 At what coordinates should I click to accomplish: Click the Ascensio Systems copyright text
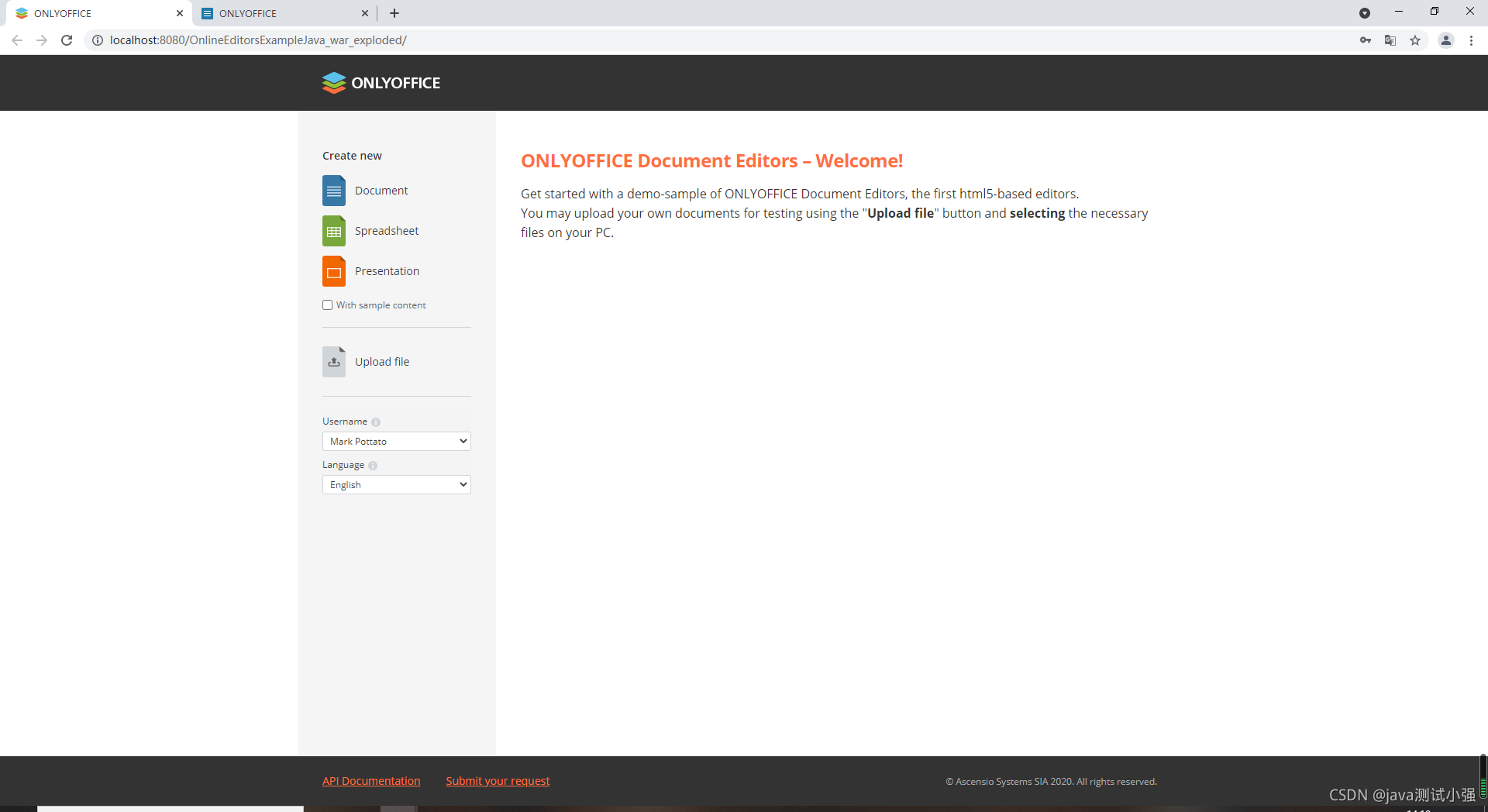[1051, 782]
